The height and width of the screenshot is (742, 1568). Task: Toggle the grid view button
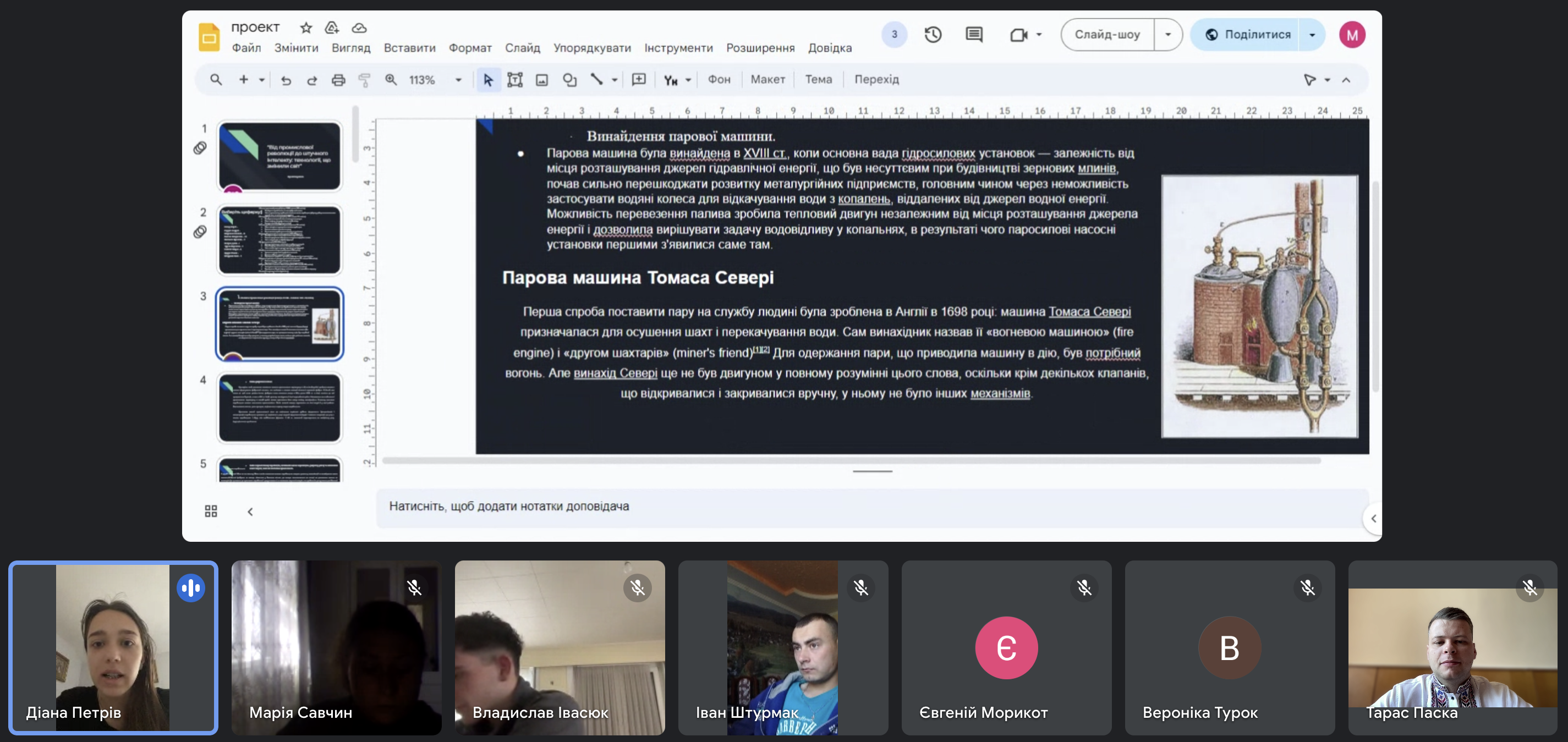[211, 510]
